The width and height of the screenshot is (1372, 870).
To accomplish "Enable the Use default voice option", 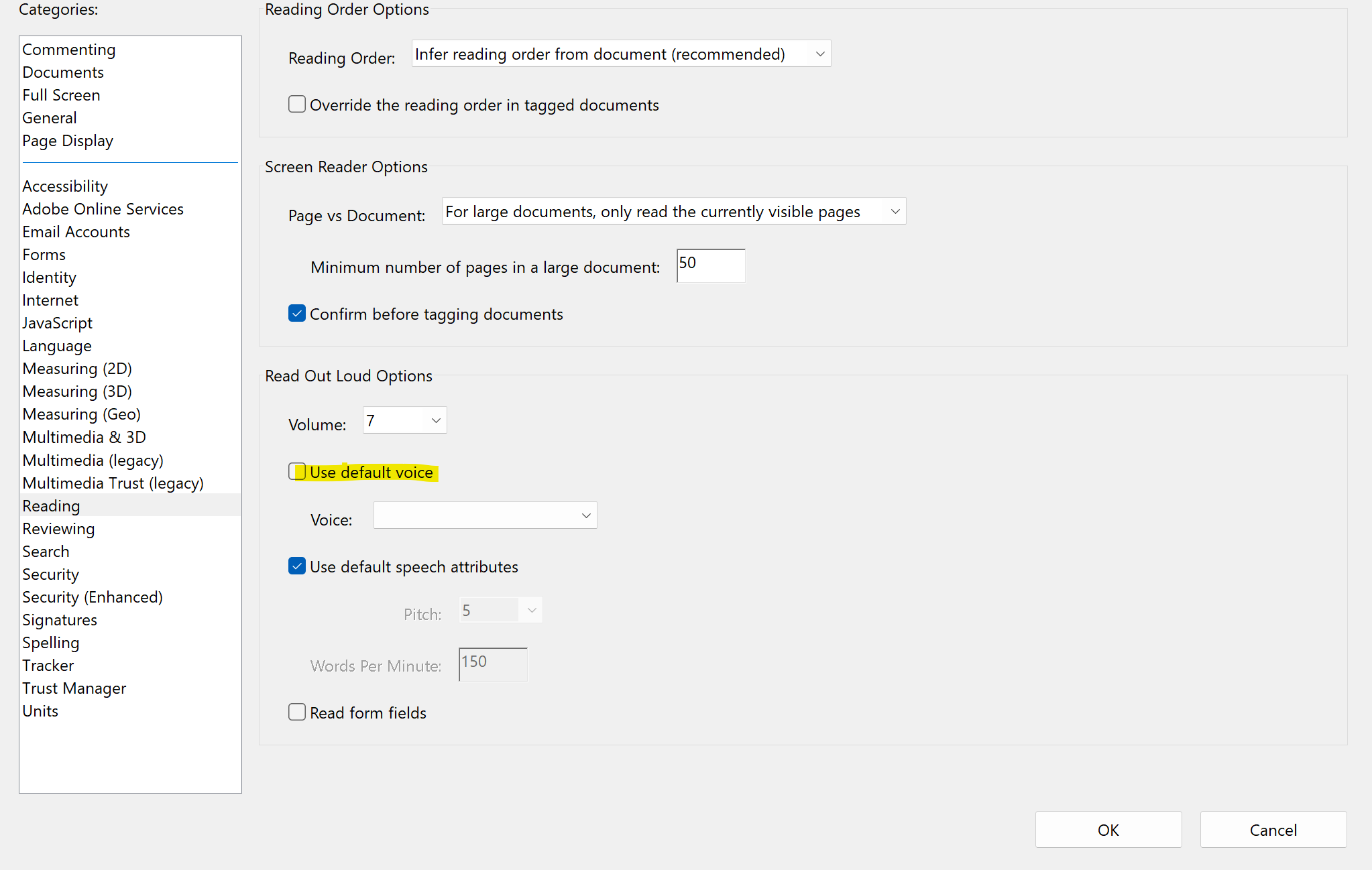I will click(297, 471).
